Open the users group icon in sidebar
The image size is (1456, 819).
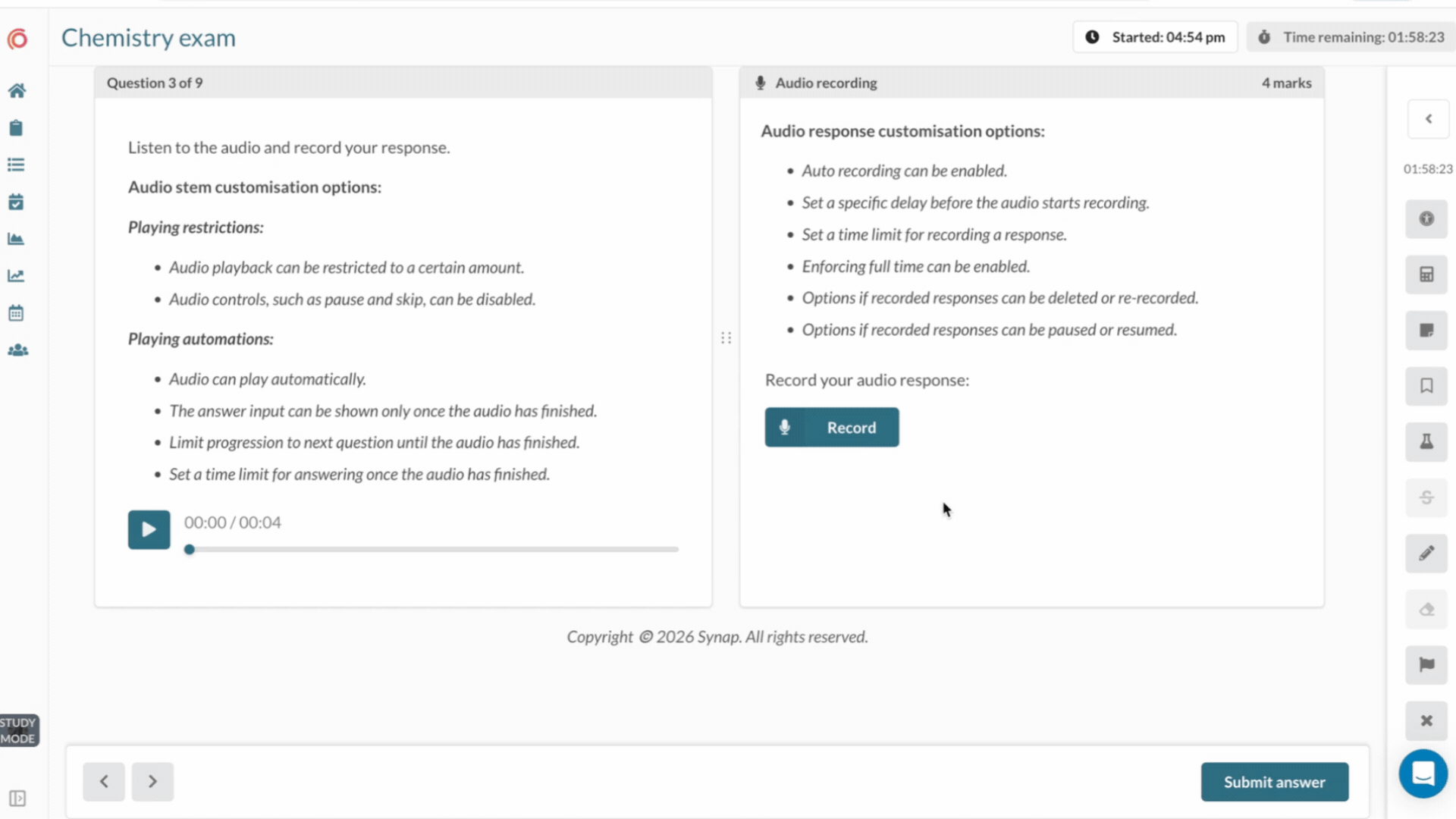click(x=17, y=350)
